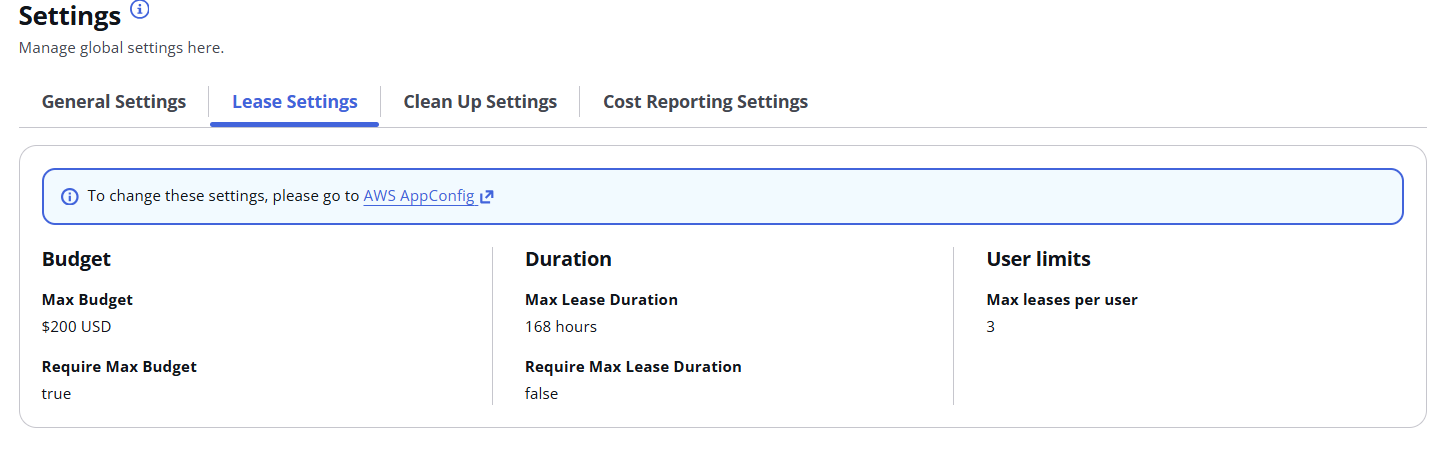Viewport: 1432px width, 449px height.
Task: Switch to the General Settings tab
Action: coord(114,102)
